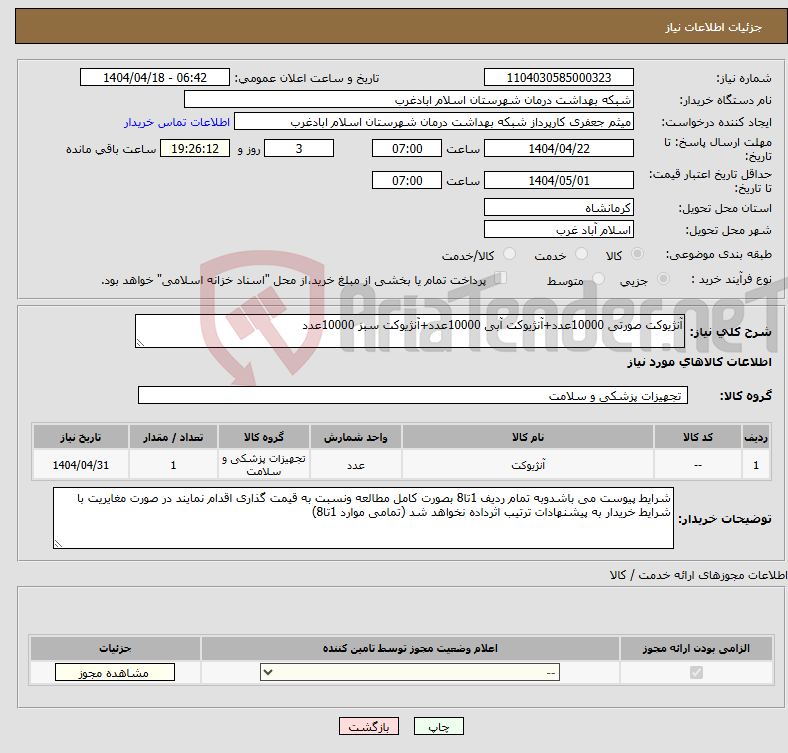Click the resize handle of description textarea

(x=140, y=343)
